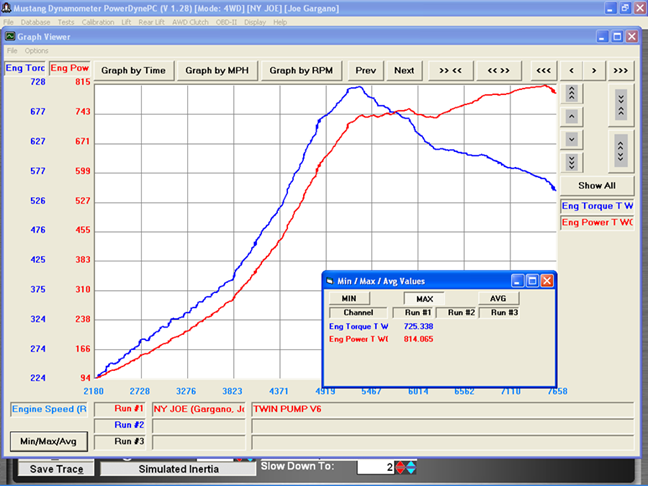Screen dimensions: 648x486
Task: Click the triple up chevron scroll button
Action: [571, 93]
